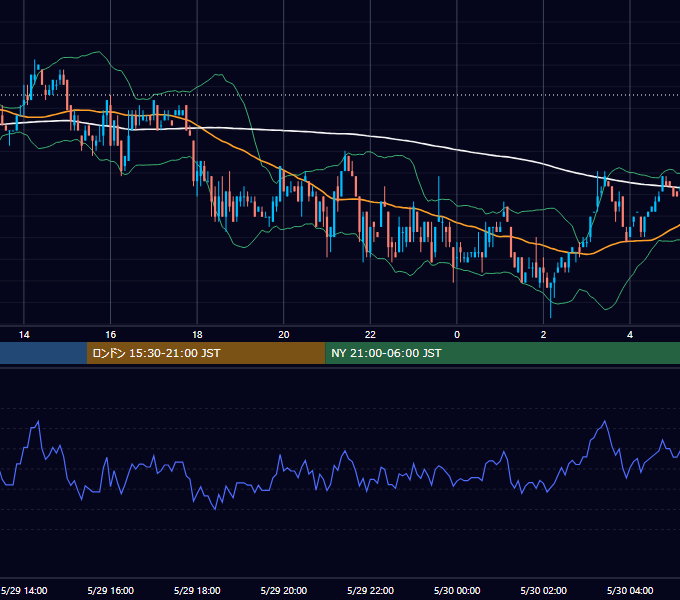Click the 5/29 20:00 date label
The height and width of the screenshot is (600, 680).
[284, 590]
